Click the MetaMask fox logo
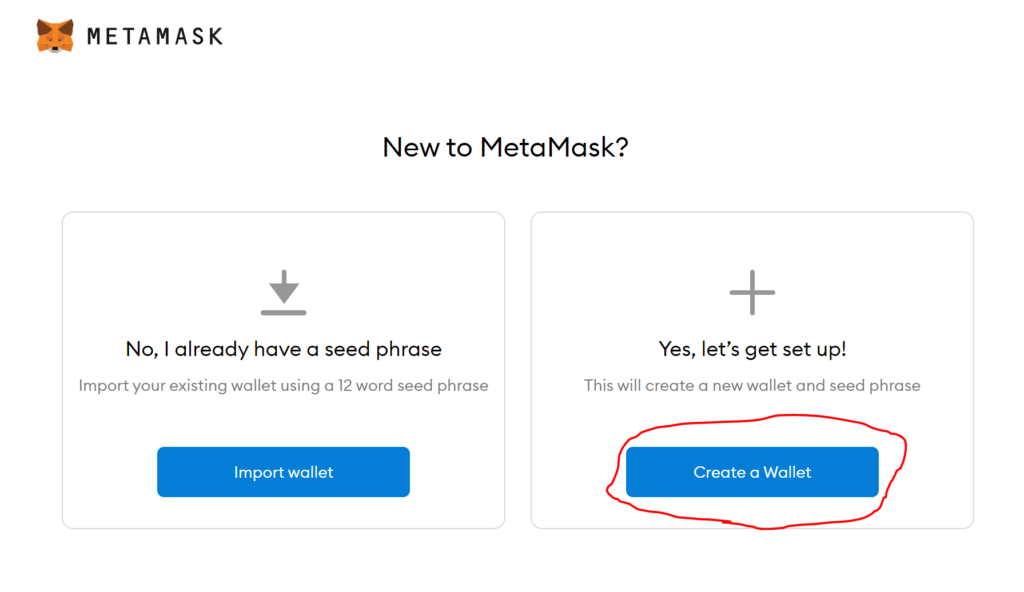 click(55, 36)
